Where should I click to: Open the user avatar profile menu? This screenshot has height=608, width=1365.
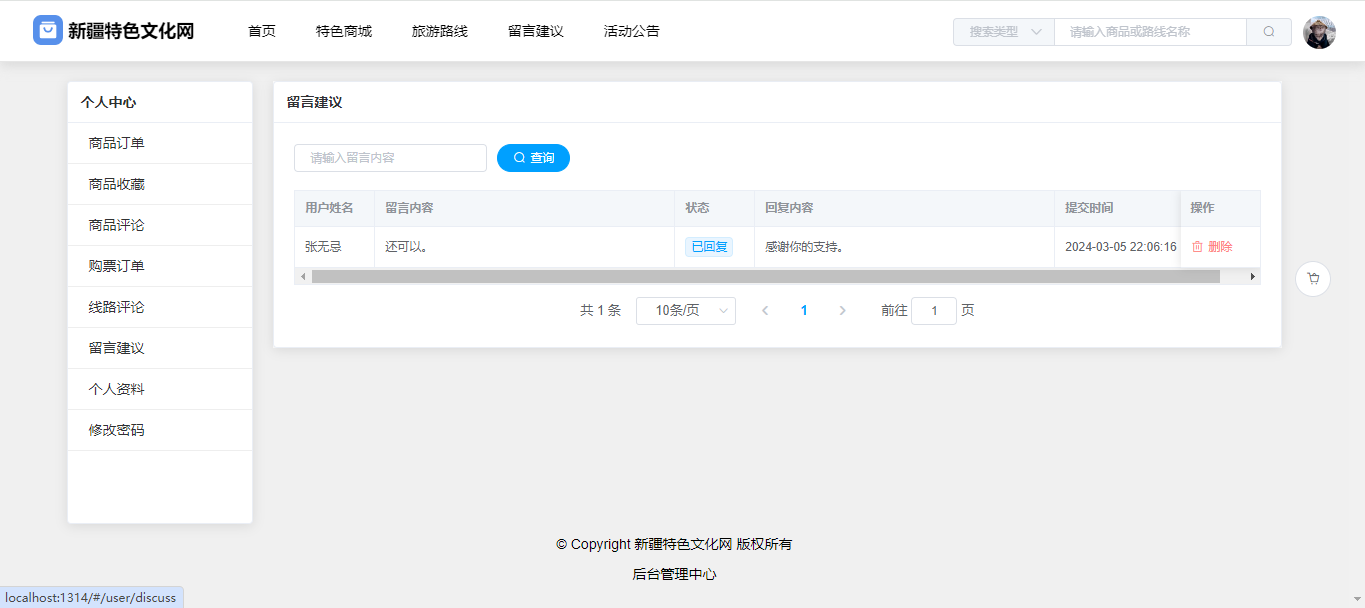click(x=1319, y=32)
